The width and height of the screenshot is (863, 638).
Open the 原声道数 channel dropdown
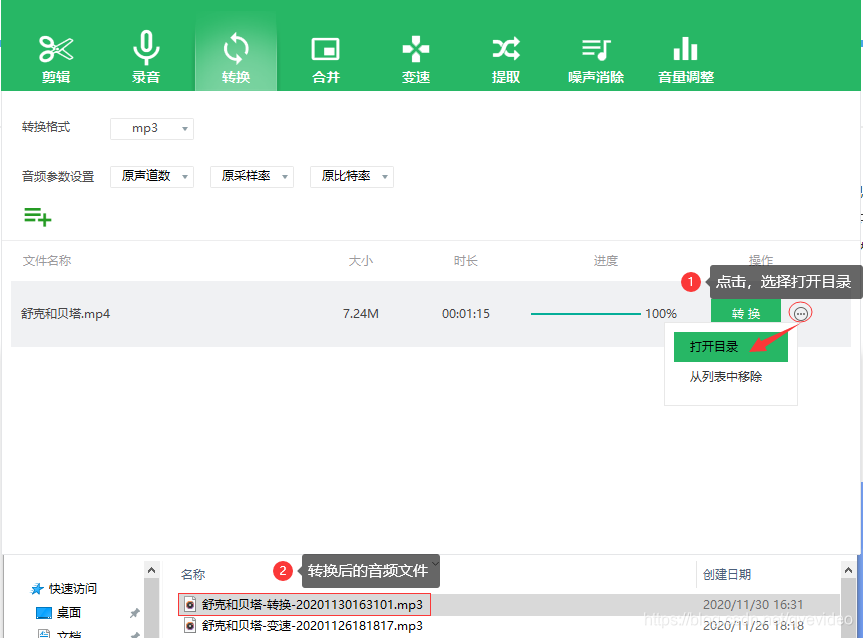[x=152, y=177]
